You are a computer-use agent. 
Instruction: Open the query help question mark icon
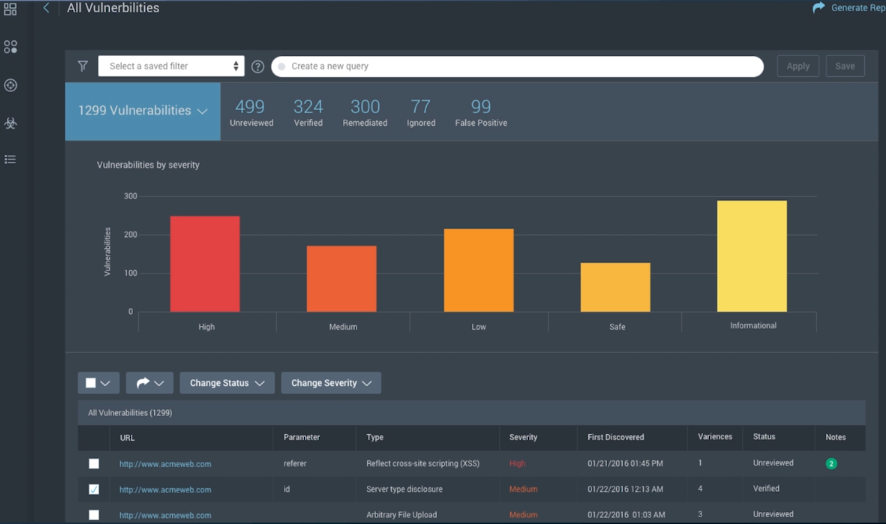(x=258, y=67)
